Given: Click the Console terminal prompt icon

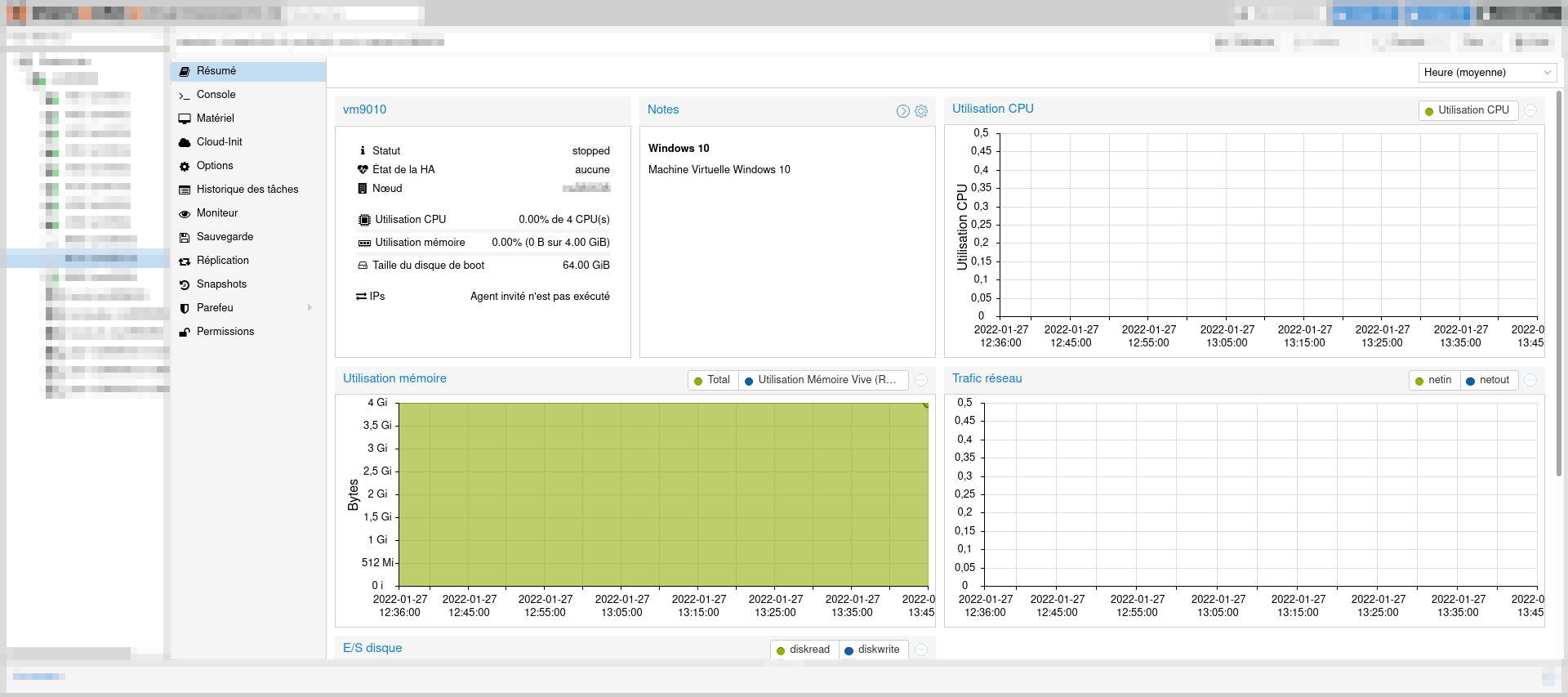Looking at the screenshot, I should (x=185, y=96).
